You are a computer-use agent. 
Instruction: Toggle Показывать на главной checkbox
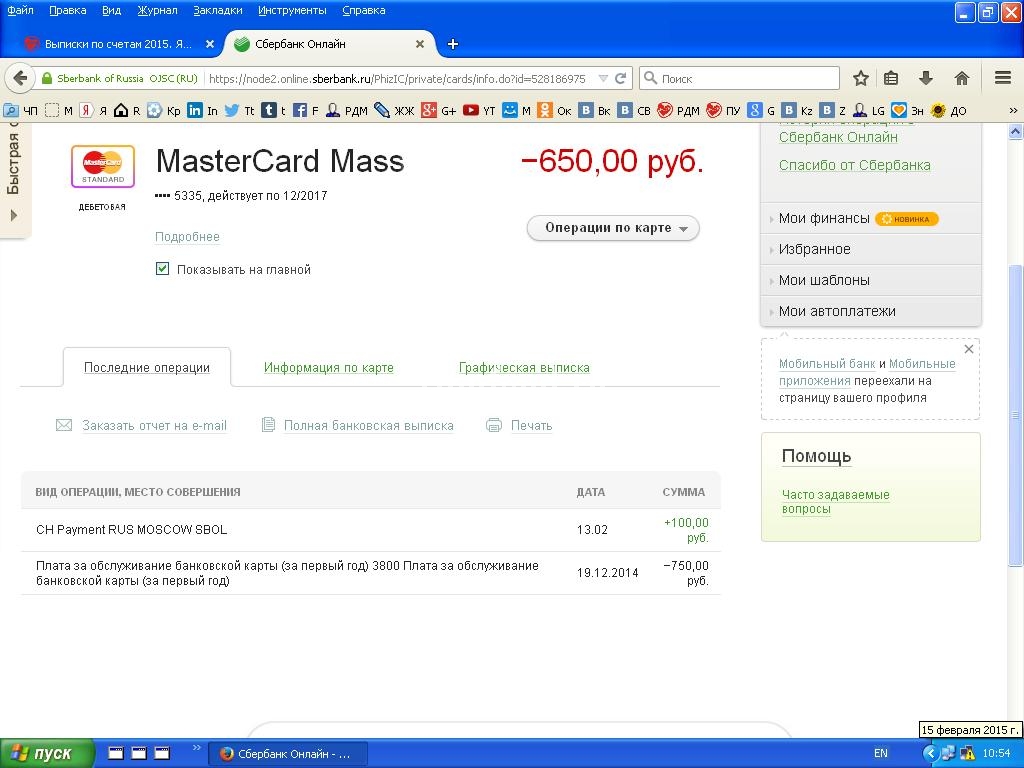[163, 269]
